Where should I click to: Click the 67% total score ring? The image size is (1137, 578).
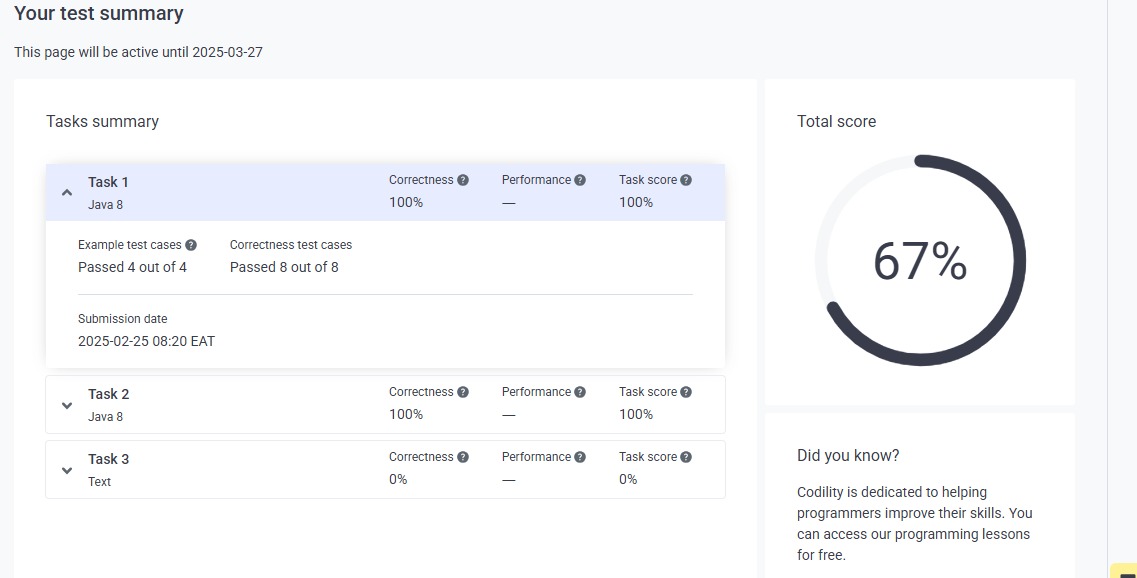point(920,260)
